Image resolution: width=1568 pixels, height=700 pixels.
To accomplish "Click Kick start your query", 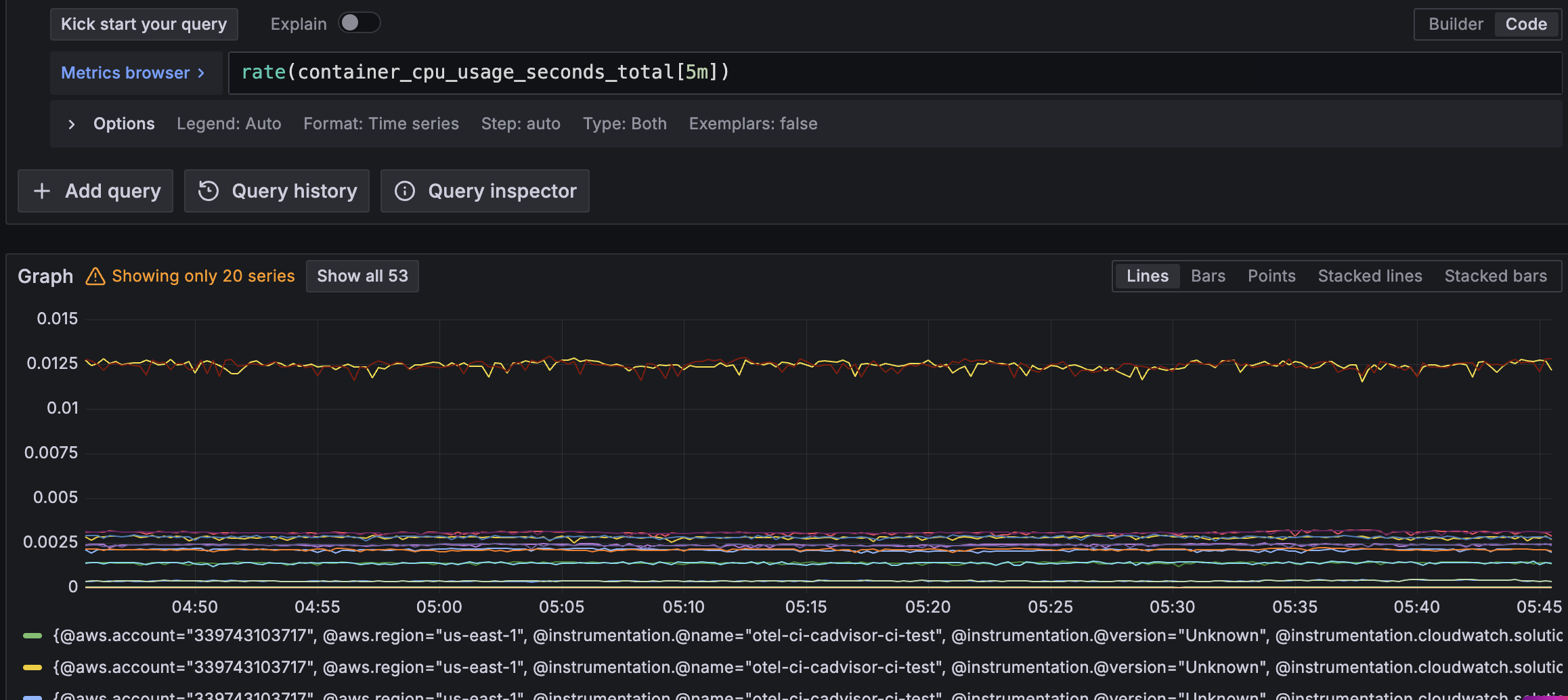I will point(144,24).
